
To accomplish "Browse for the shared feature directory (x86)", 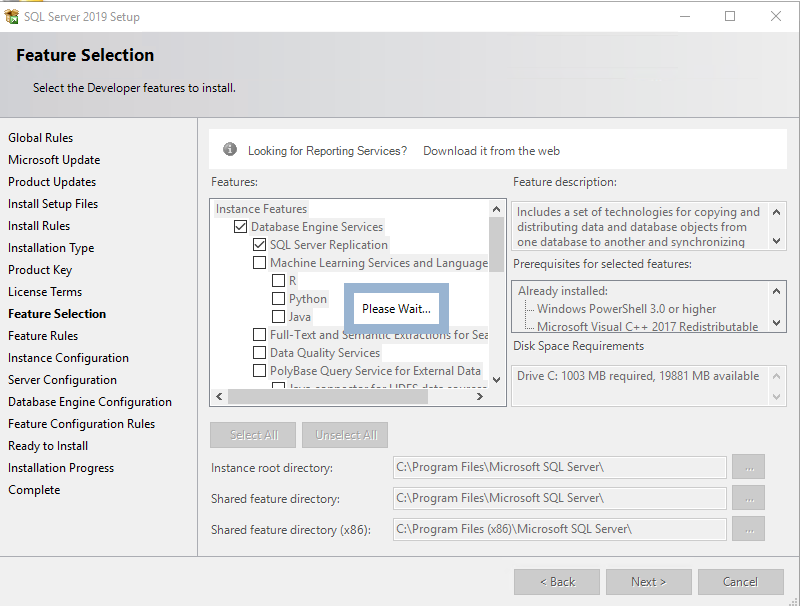I will point(748,528).
